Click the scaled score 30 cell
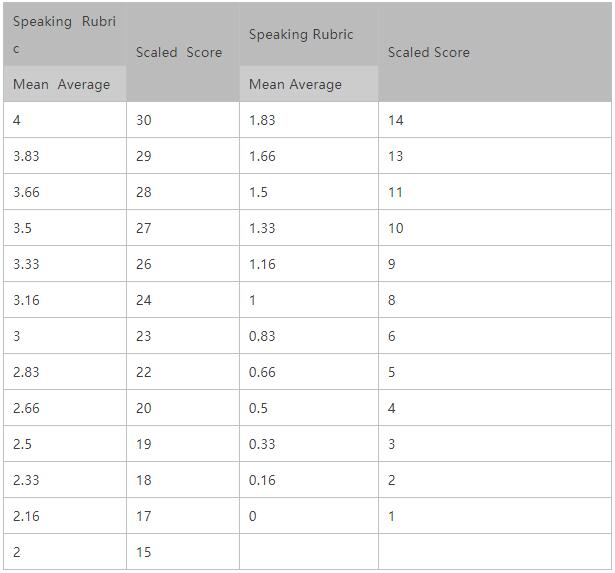Viewport: 615px width, 573px height. 183,120
